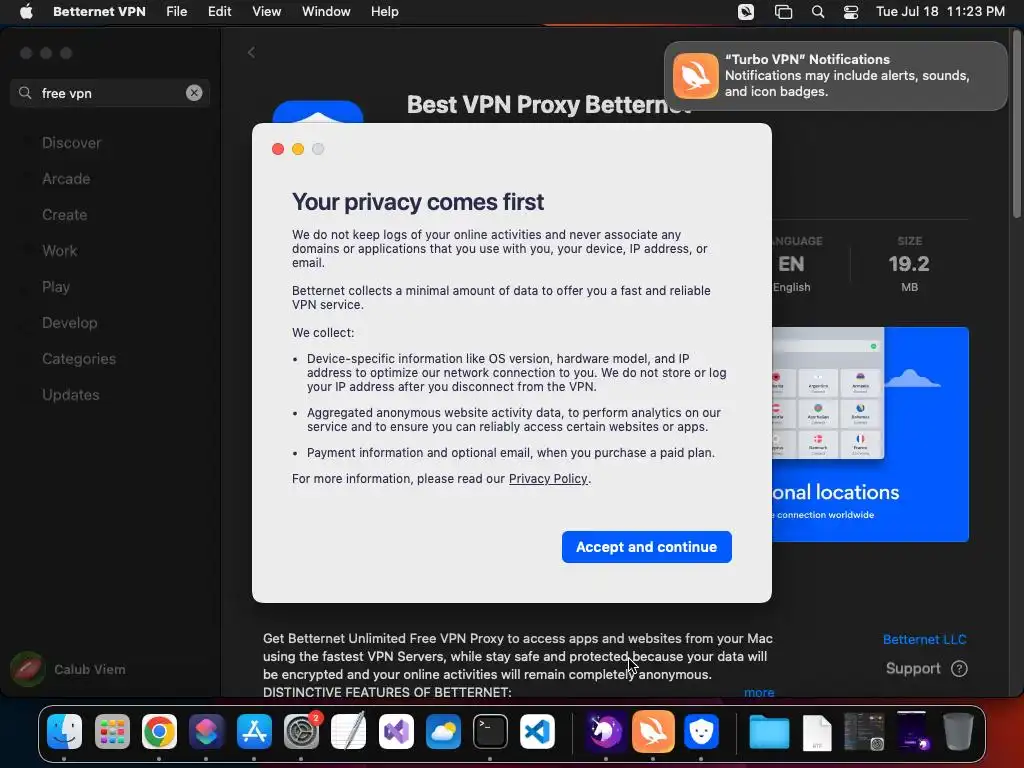Viewport: 1024px width, 768px height.
Task: Open Launchpad from the dock
Action: pyautogui.click(x=112, y=731)
